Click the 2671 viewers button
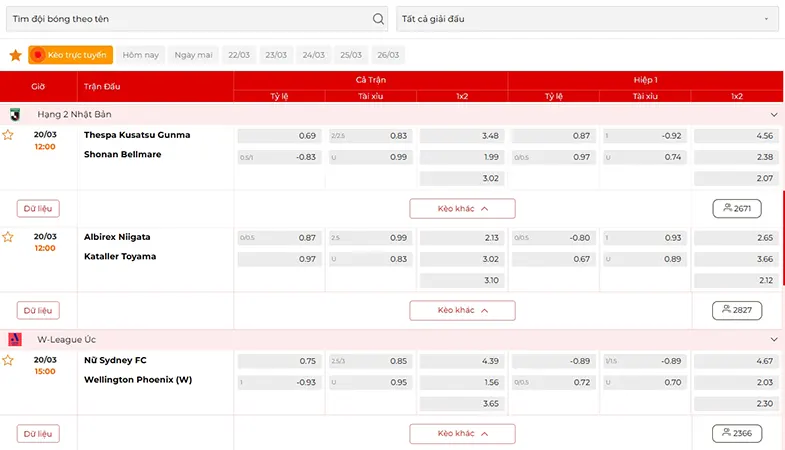The image size is (785, 450). click(x=737, y=209)
